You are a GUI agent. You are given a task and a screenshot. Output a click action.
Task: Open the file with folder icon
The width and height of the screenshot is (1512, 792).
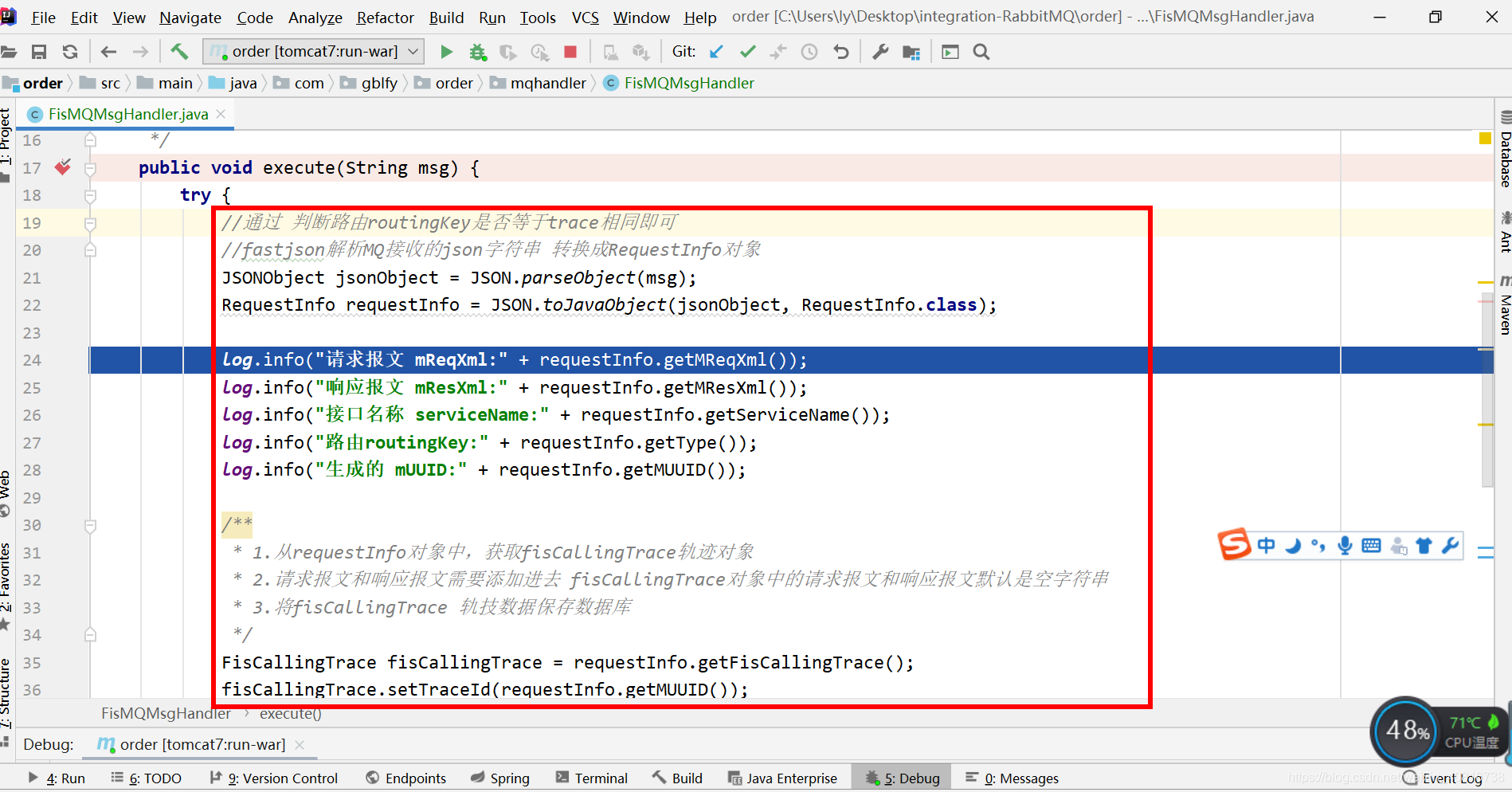point(8,52)
